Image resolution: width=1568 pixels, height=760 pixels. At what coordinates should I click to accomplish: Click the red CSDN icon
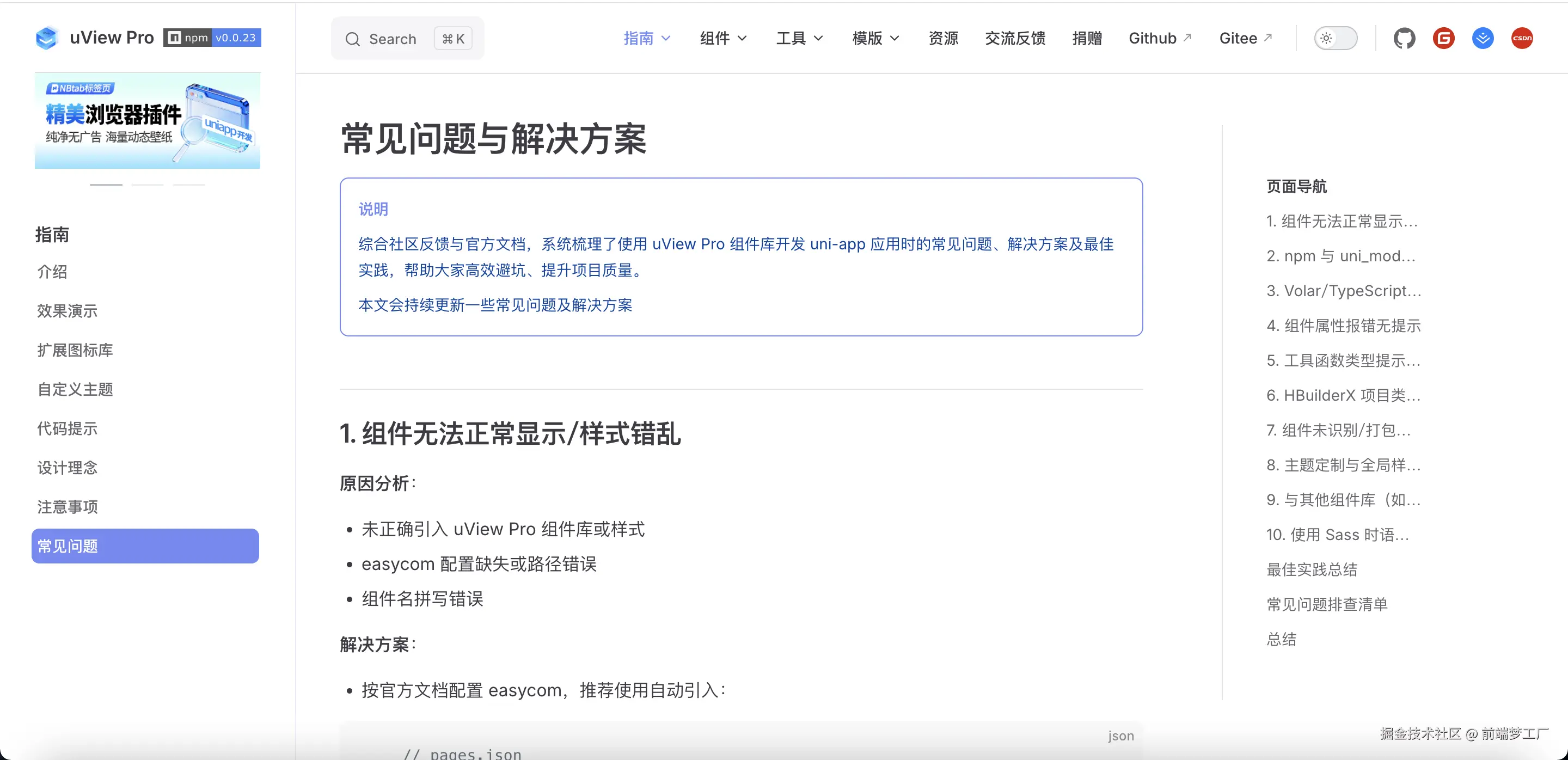[x=1522, y=38]
